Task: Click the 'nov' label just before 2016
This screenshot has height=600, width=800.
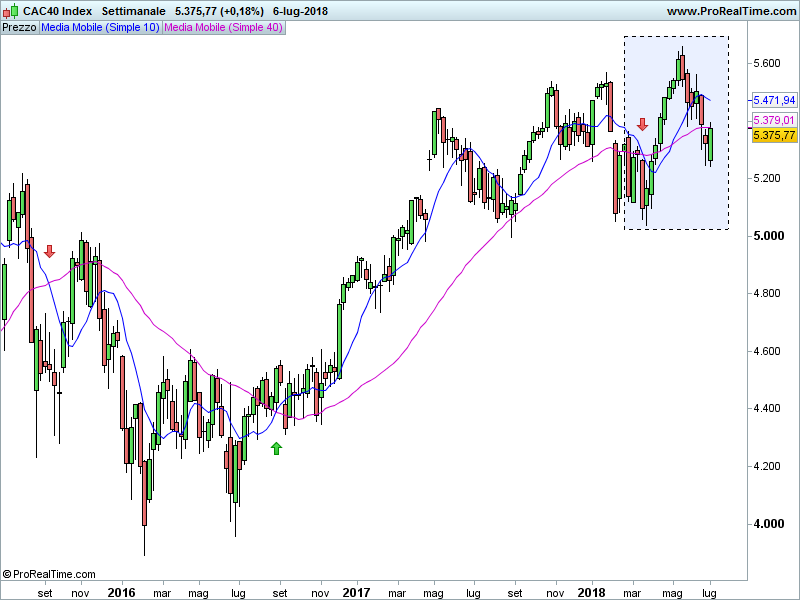Action: (x=80, y=593)
